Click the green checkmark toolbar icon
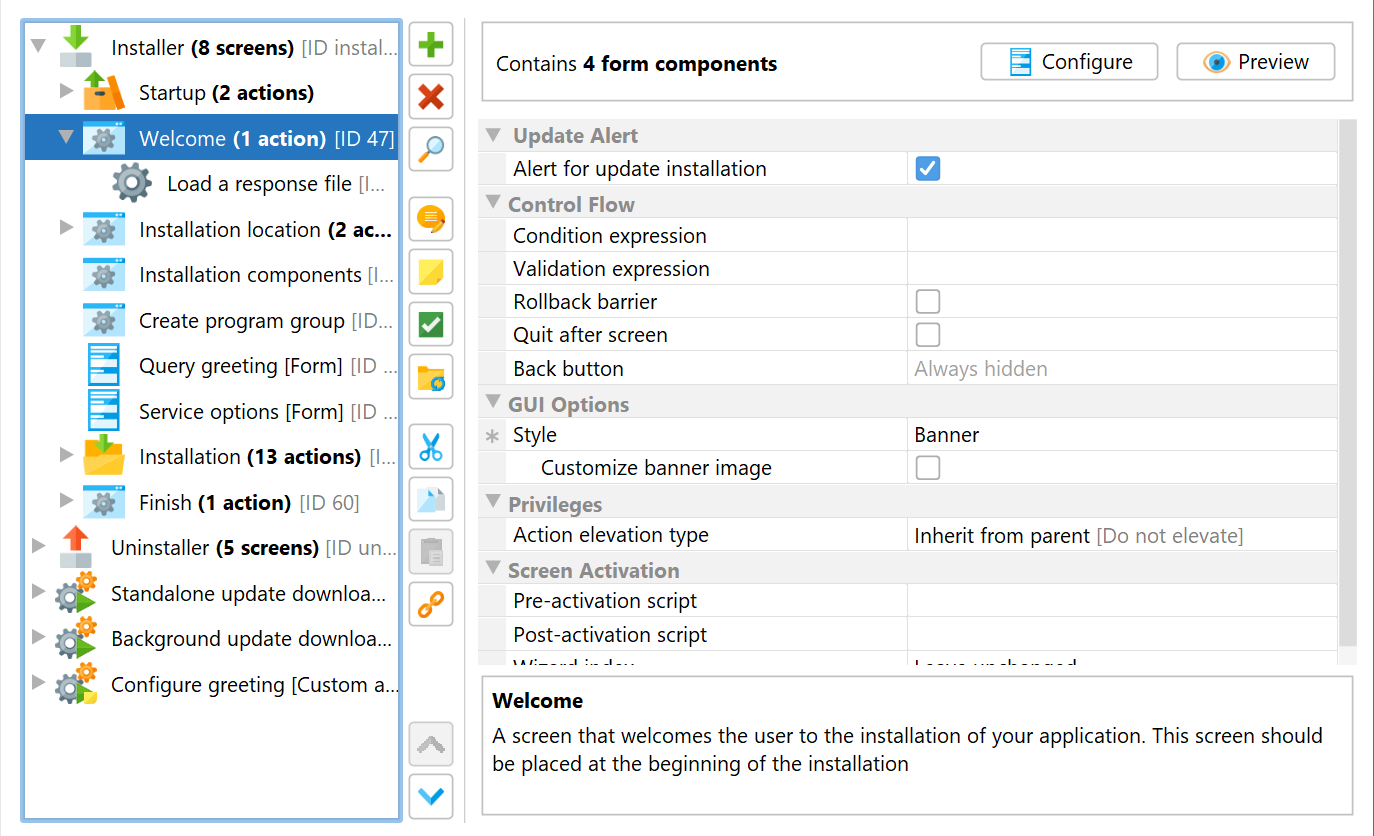 pyautogui.click(x=431, y=324)
